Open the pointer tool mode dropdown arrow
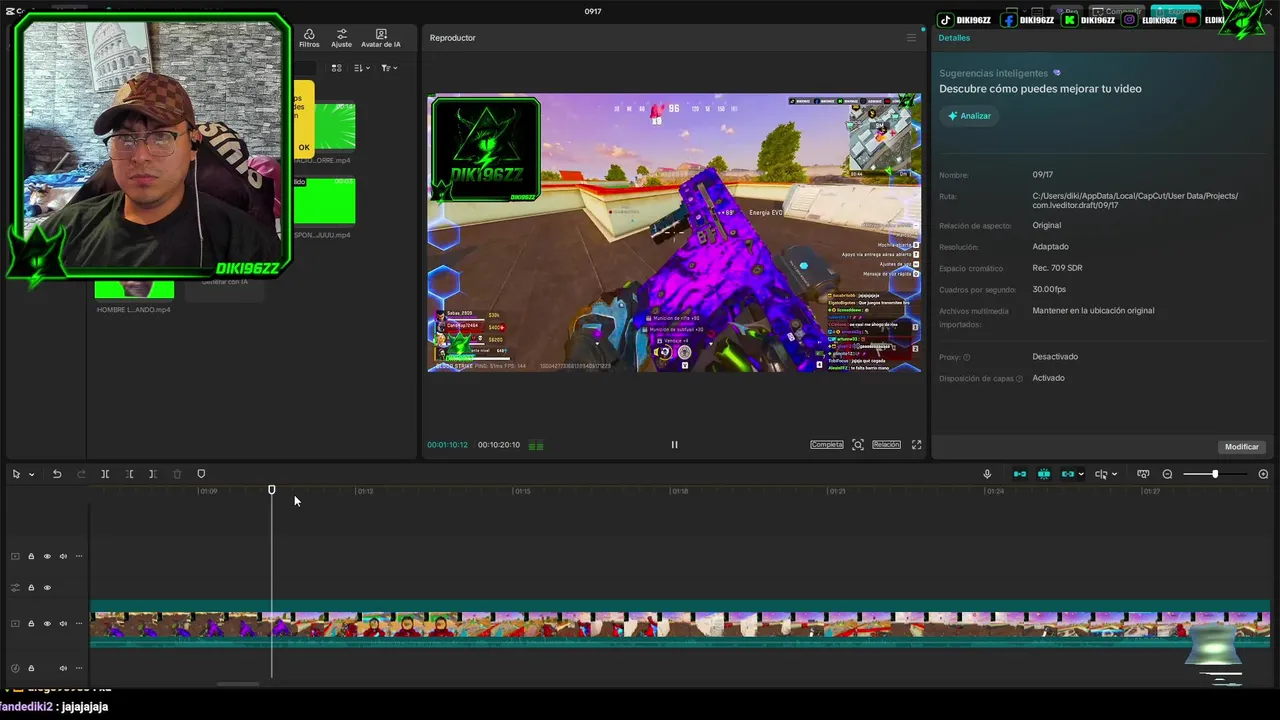 [31, 475]
